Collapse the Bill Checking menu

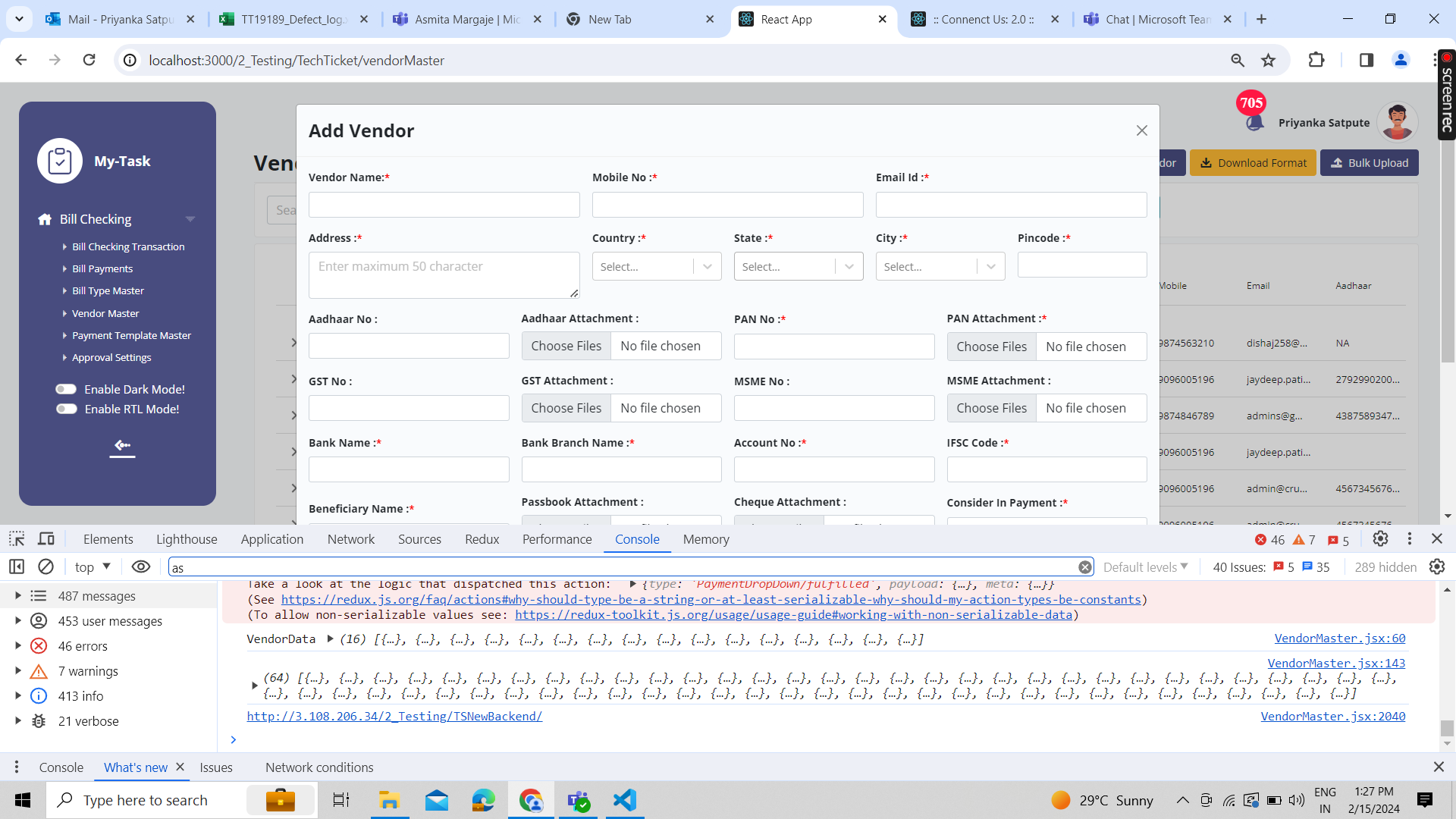point(190,219)
